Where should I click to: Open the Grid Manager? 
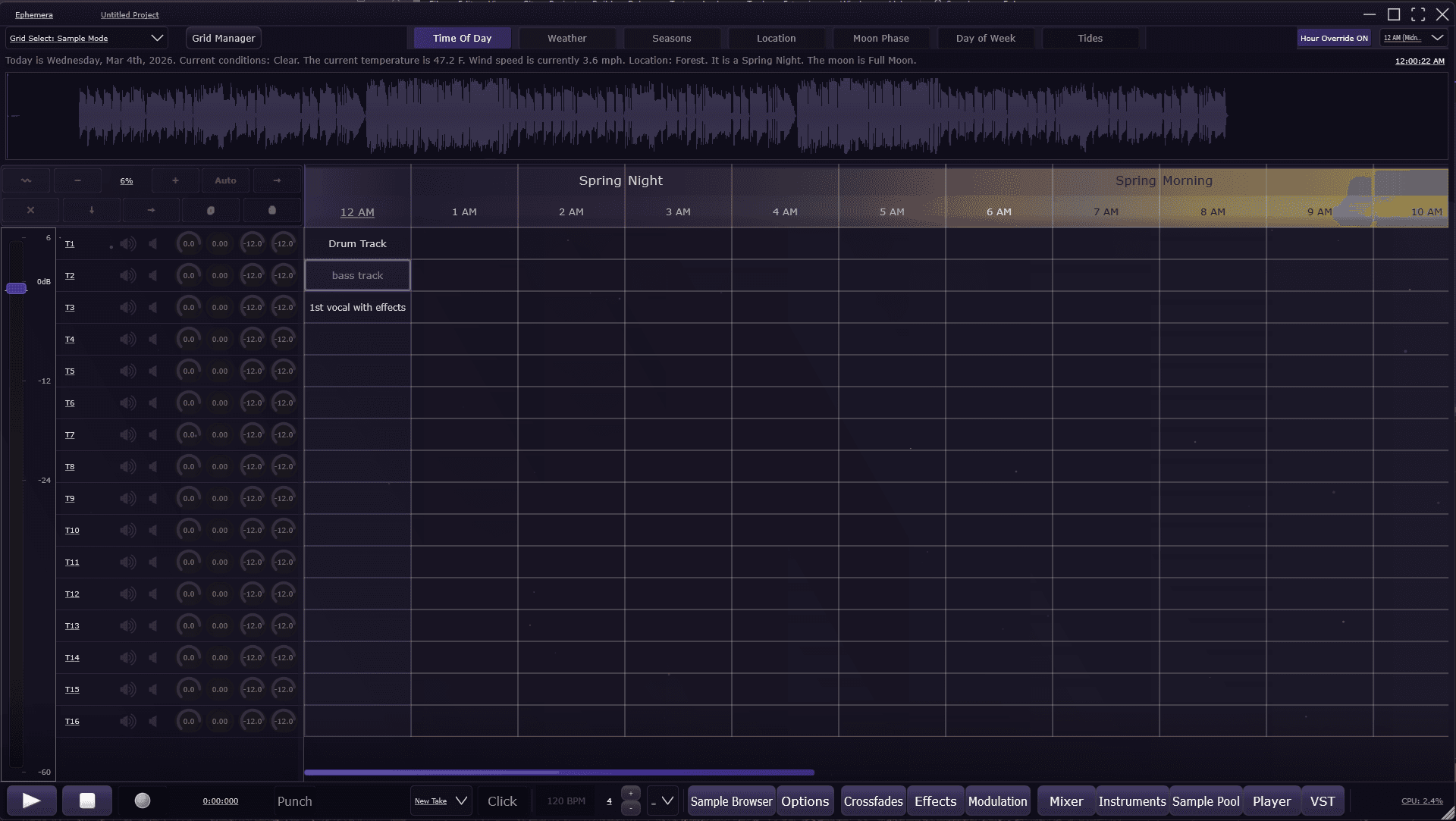tap(223, 38)
